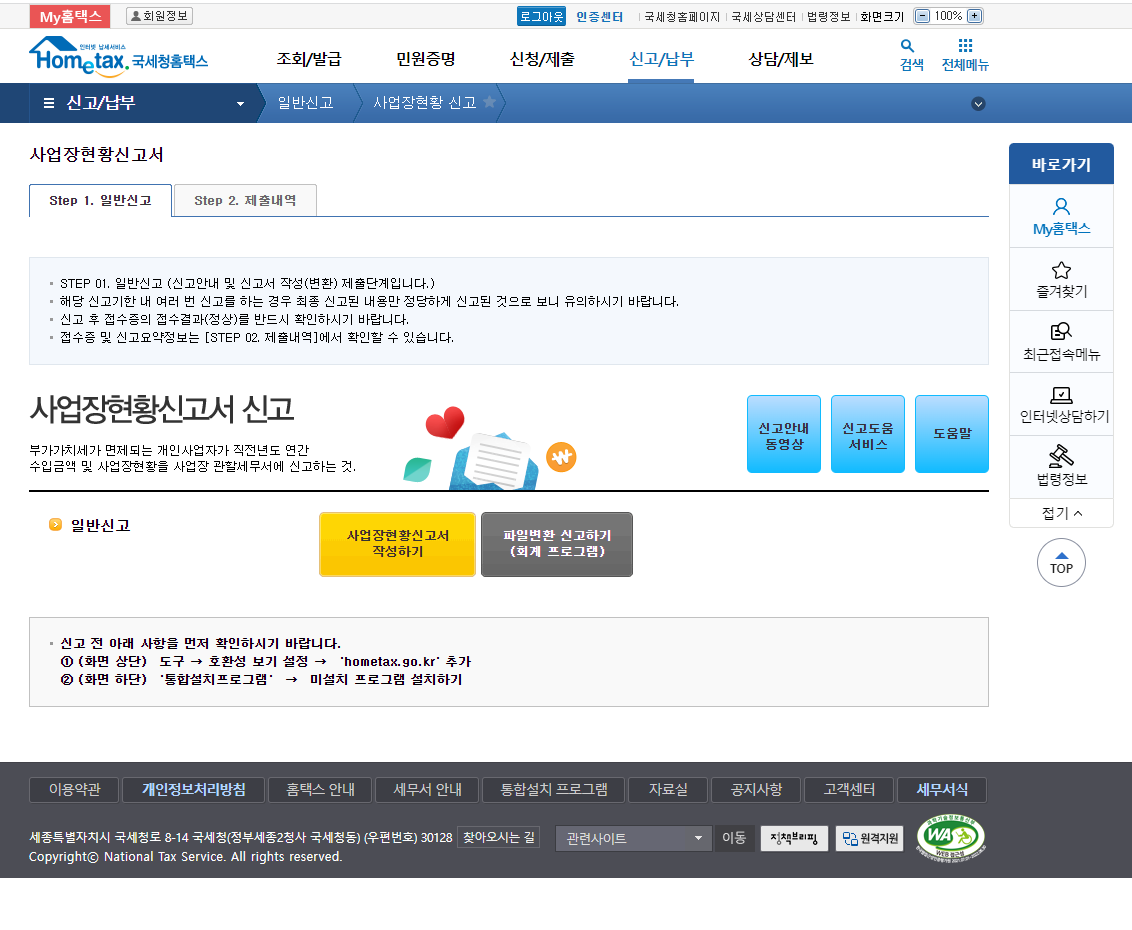Viewport: 1132px width, 930px height.
Task: Click the 바로가기 sidebar header
Action: click(1061, 164)
